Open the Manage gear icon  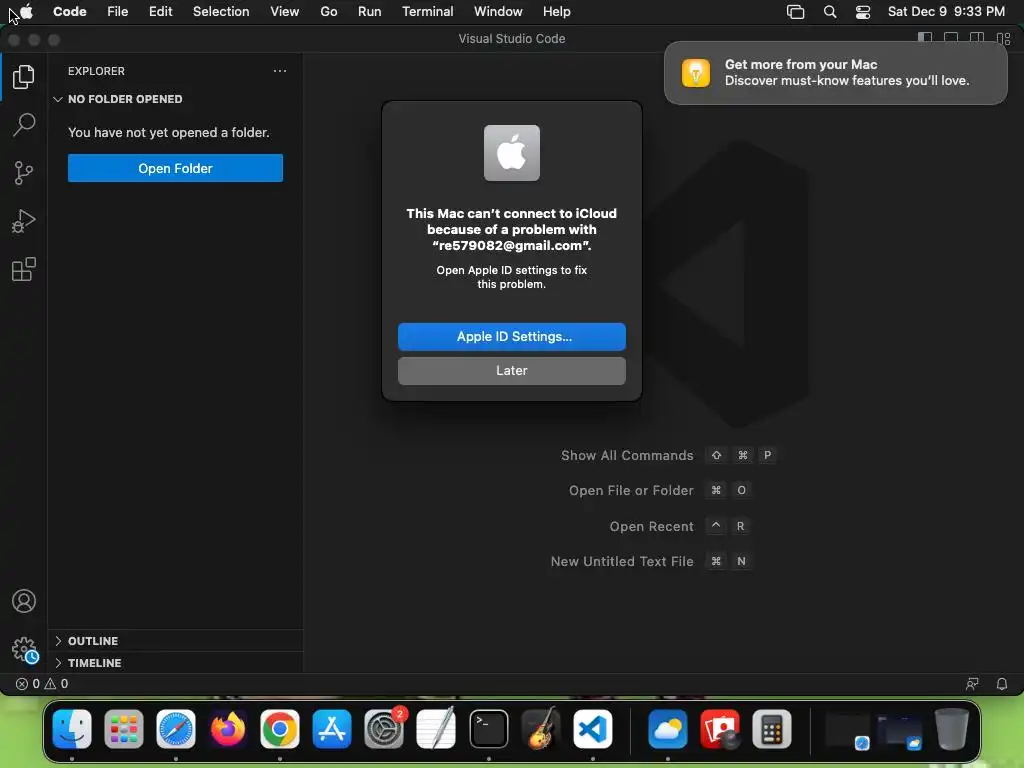pos(24,649)
